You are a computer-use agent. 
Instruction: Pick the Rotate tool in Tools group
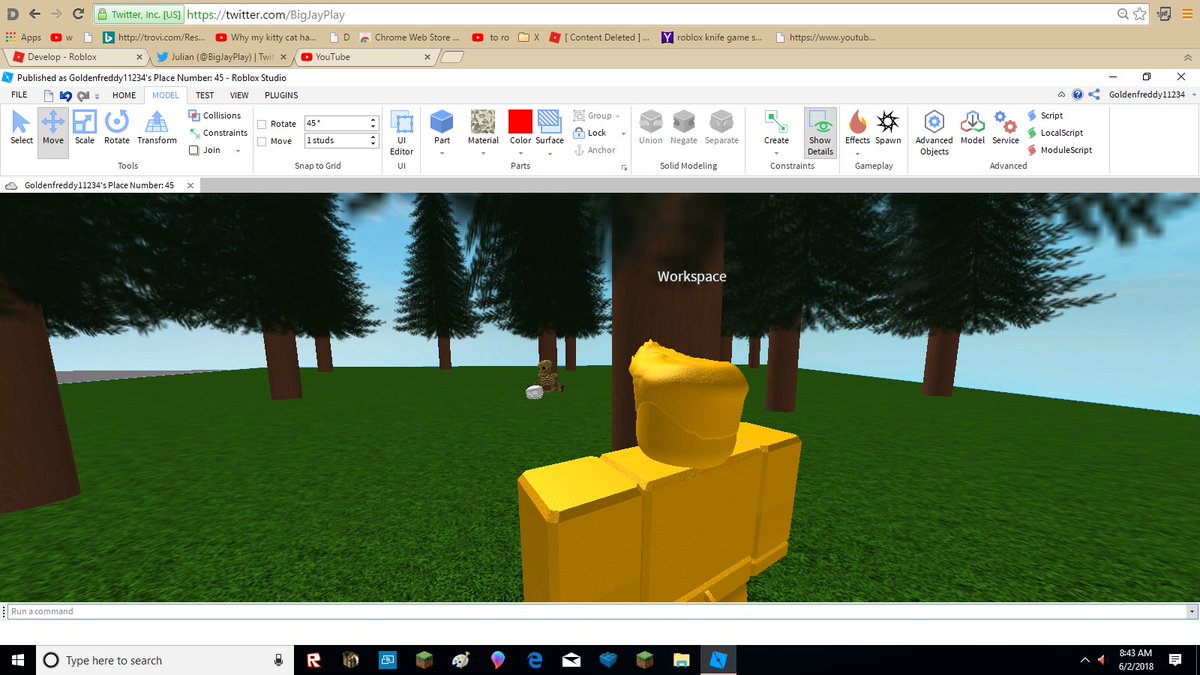(x=117, y=128)
